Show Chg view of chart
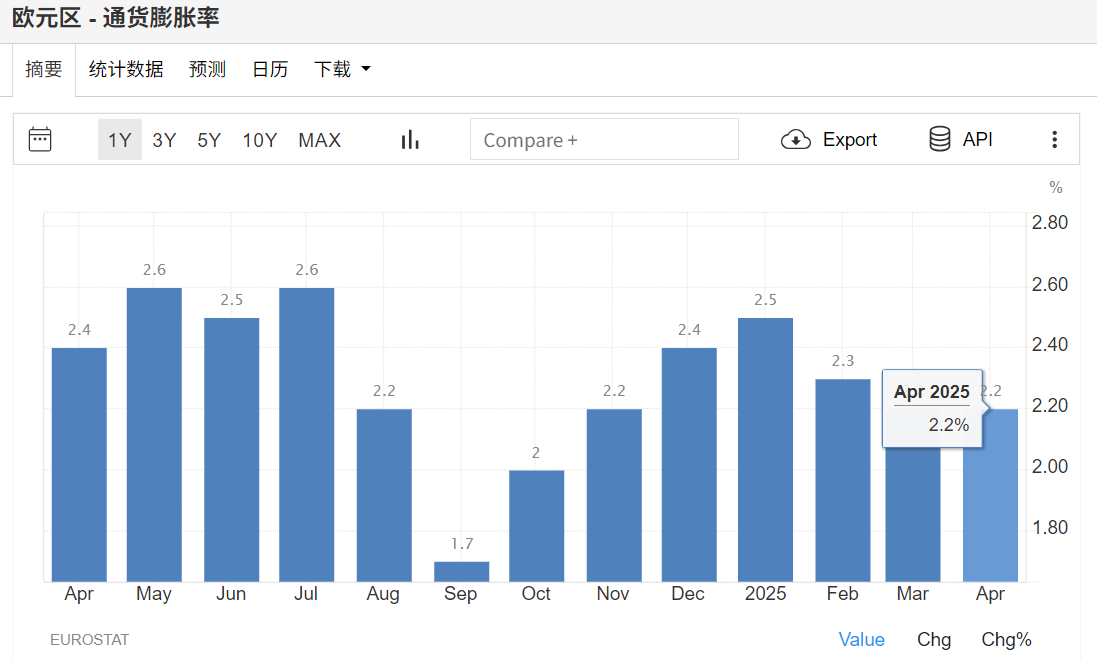1097x659 pixels. 934,639
